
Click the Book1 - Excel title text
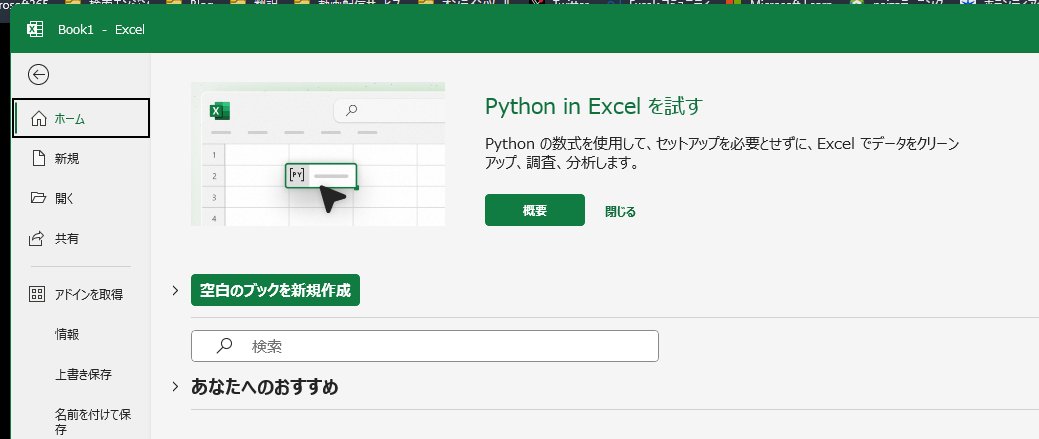coord(101,30)
